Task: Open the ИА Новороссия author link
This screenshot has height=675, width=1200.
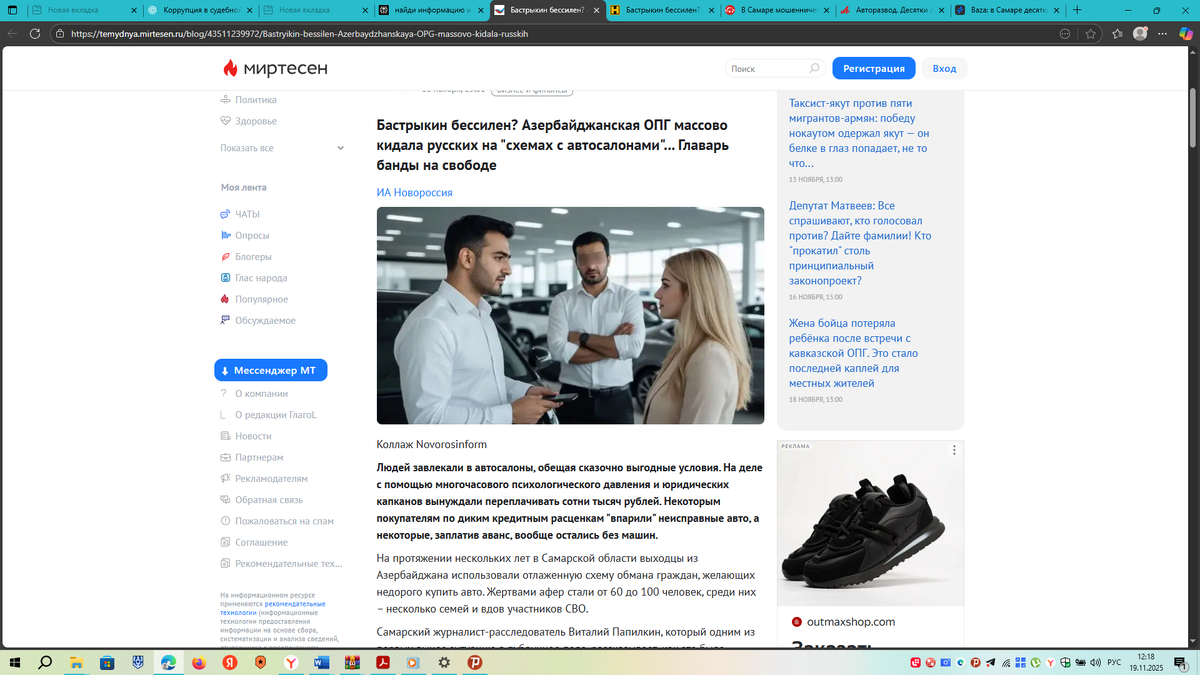Action: point(414,192)
